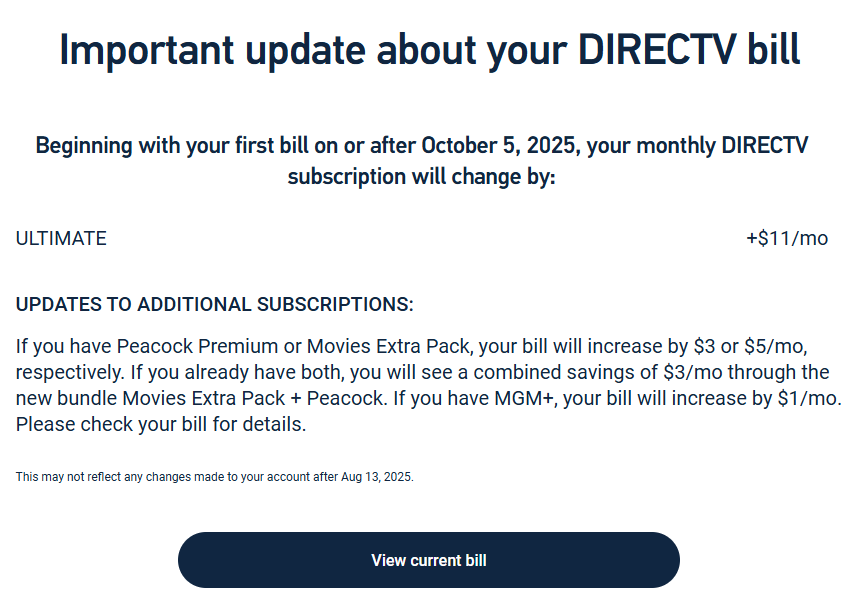Click the 'Important update about your DIRECTV bill' heading
The width and height of the screenshot is (851, 609).
click(x=429, y=50)
